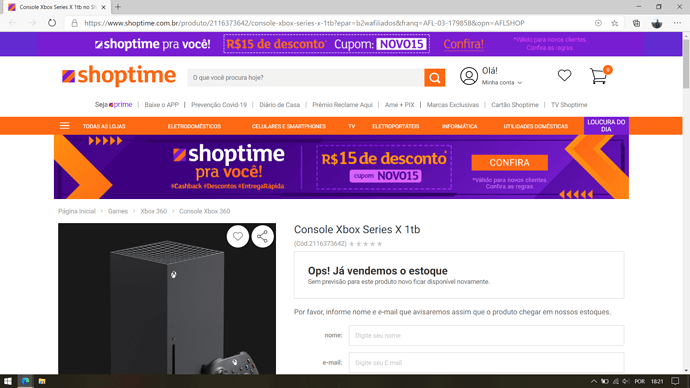Image resolution: width=690 pixels, height=388 pixels.
Task: Refresh the page with the reload icon
Action: click(52, 23)
